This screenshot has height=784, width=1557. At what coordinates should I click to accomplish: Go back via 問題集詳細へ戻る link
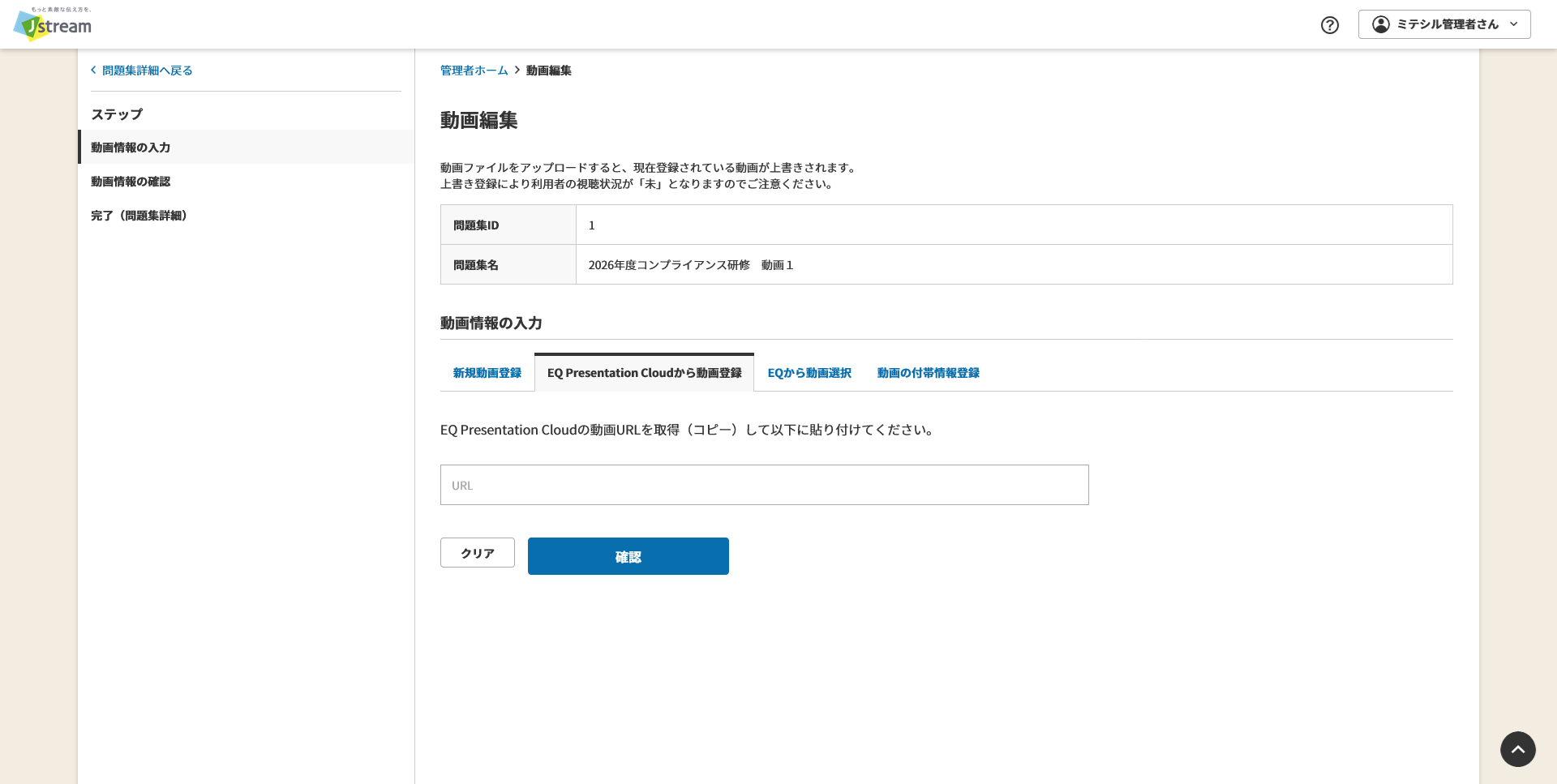point(142,71)
